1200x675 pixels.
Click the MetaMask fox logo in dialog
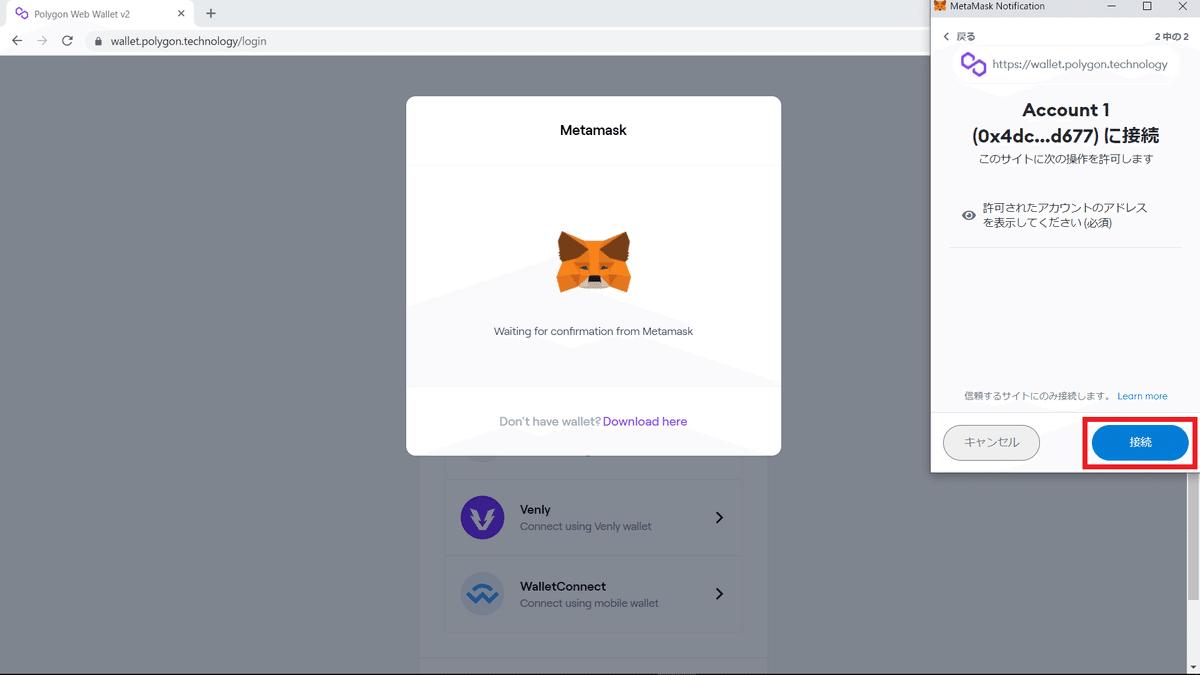[x=594, y=262]
